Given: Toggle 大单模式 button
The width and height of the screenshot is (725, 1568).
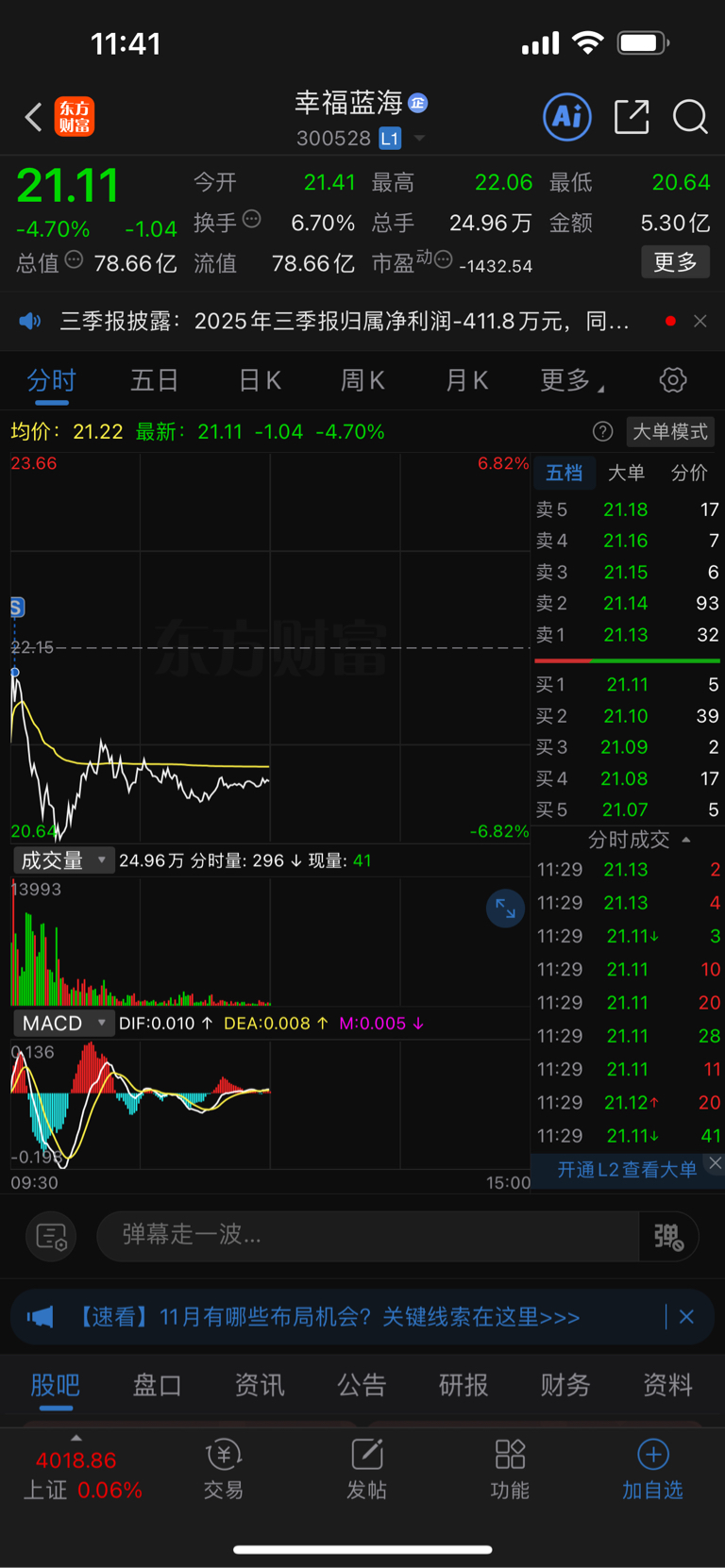Looking at the screenshot, I should [670, 431].
